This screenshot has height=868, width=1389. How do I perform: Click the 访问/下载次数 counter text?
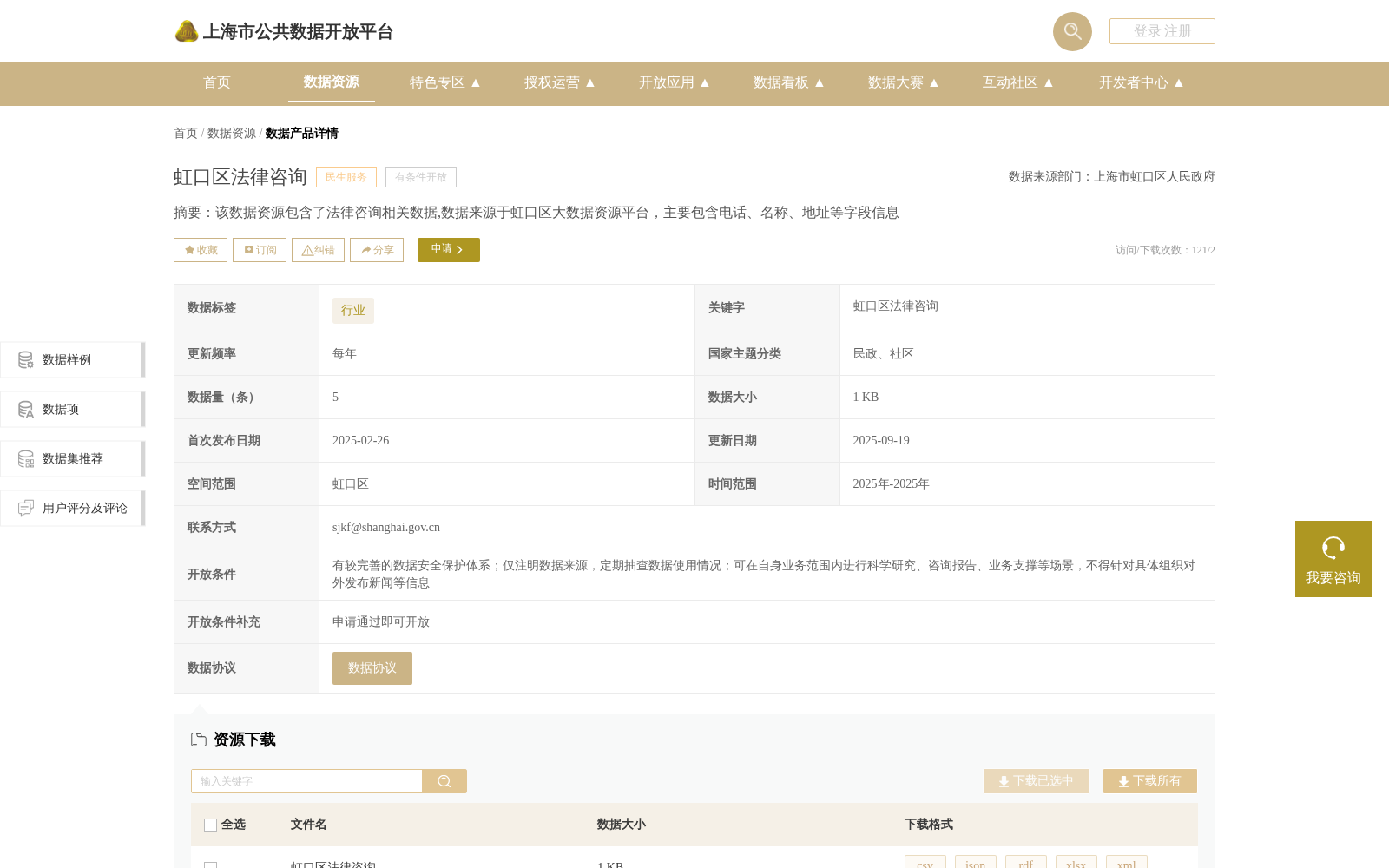(1165, 250)
